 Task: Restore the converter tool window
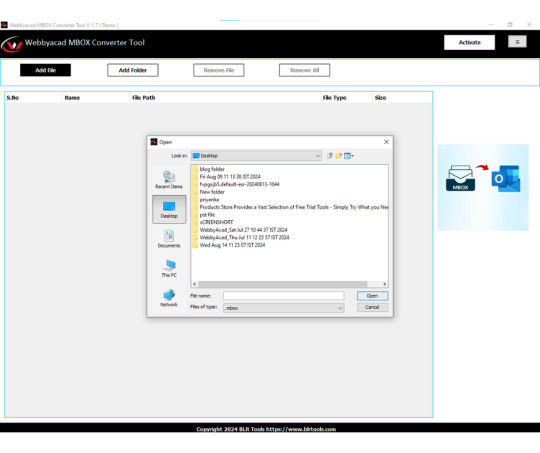tap(510, 24)
